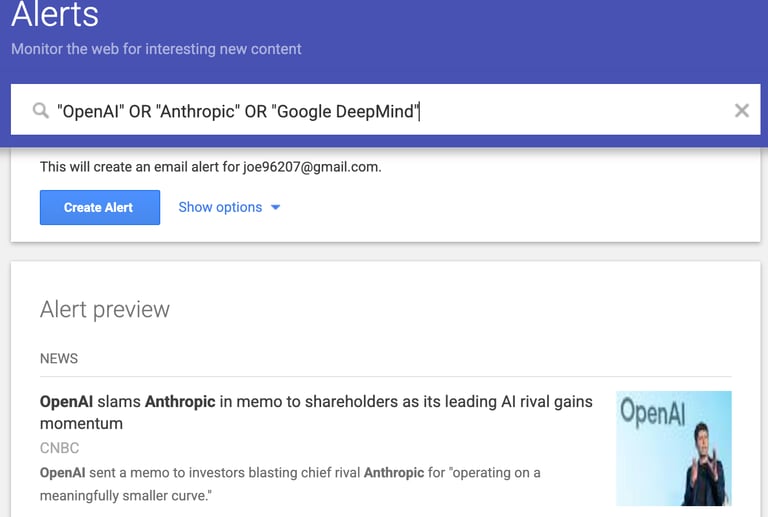The width and height of the screenshot is (768, 517).
Task: Expand the Show options dropdown
Action: [x=229, y=207]
